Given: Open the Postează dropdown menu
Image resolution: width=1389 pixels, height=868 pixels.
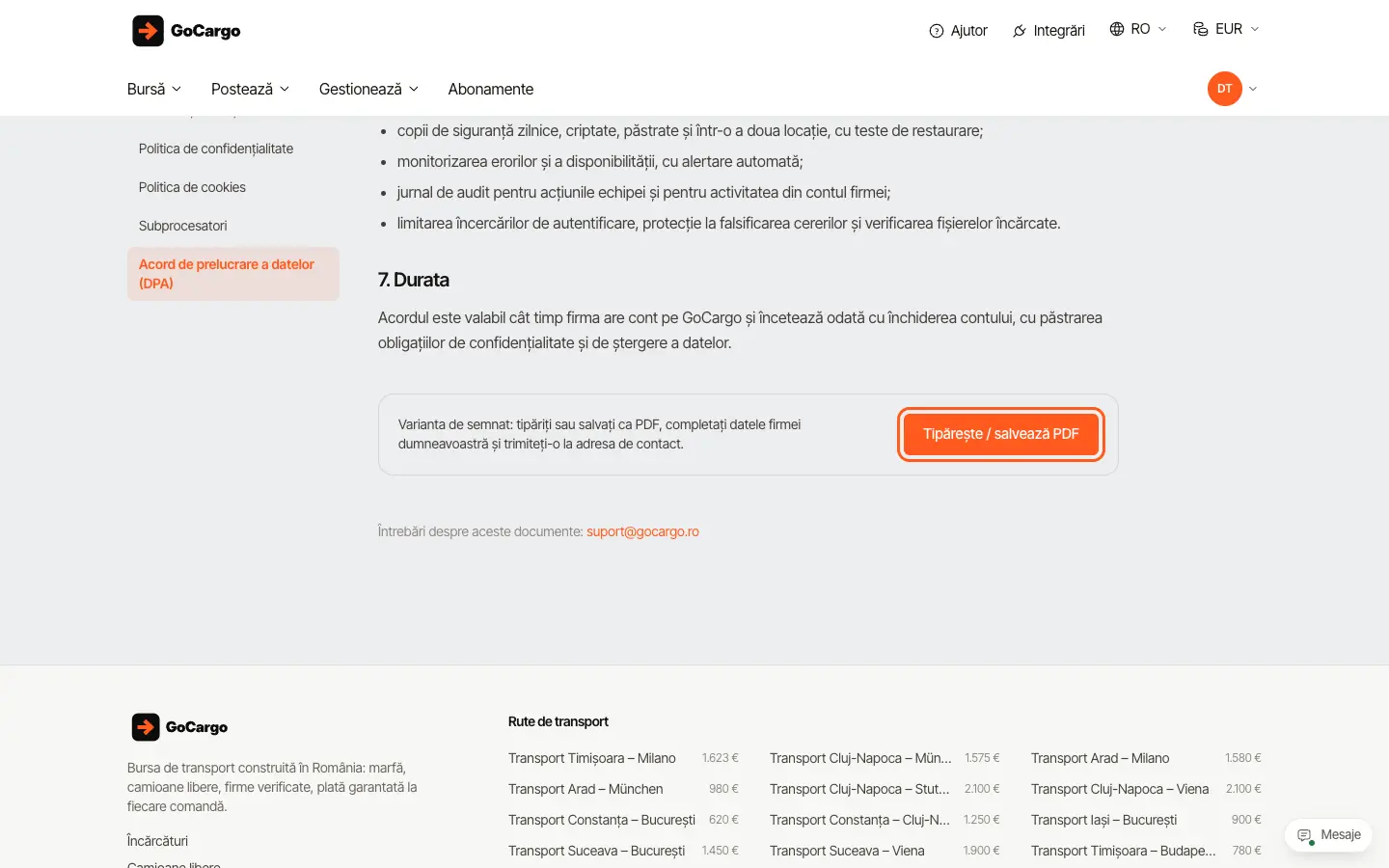Looking at the screenshot, I should pyautogui.click(x=251, y=89).
